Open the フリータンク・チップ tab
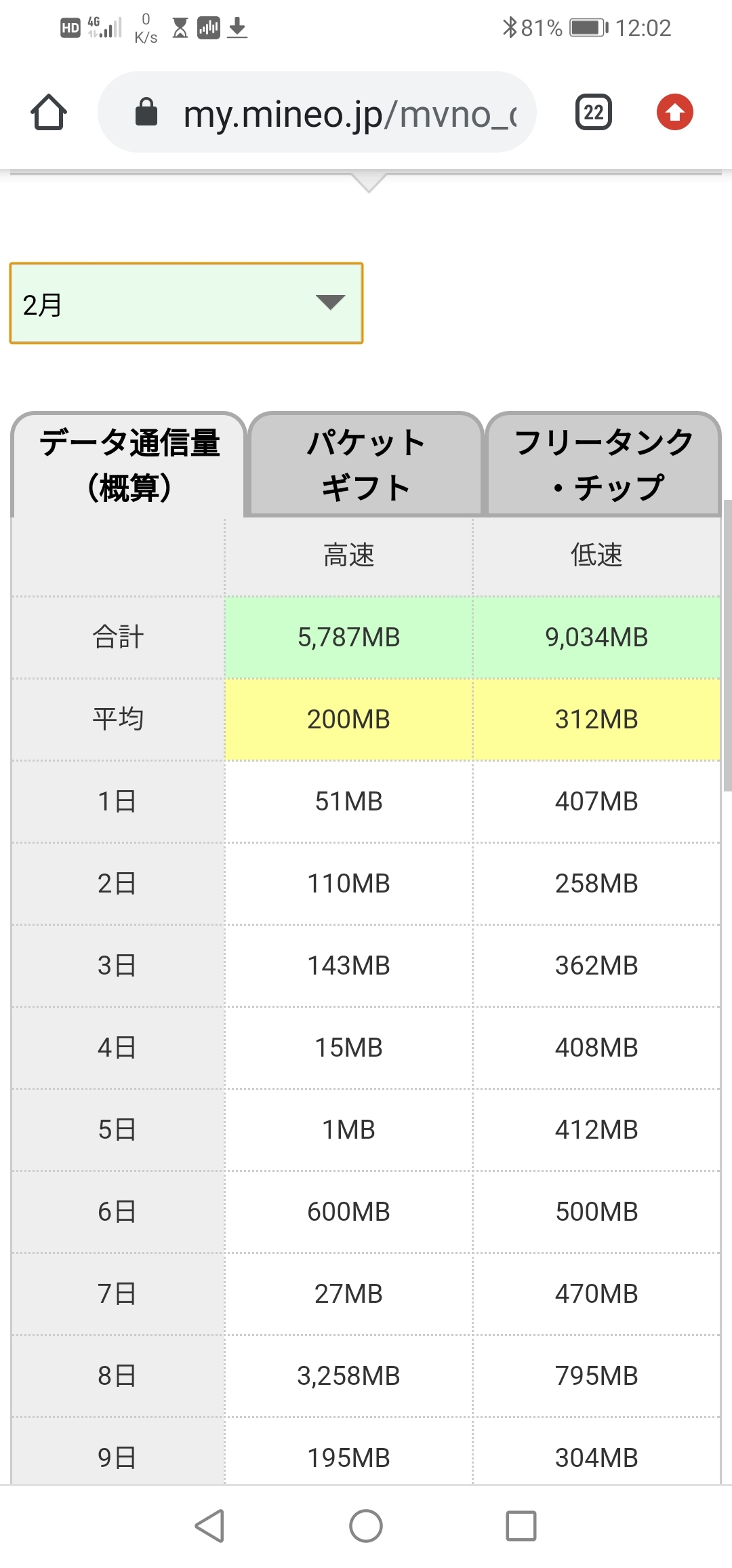Image resolution: width=732 pixels, height=1568 pixels. [603, 465]
